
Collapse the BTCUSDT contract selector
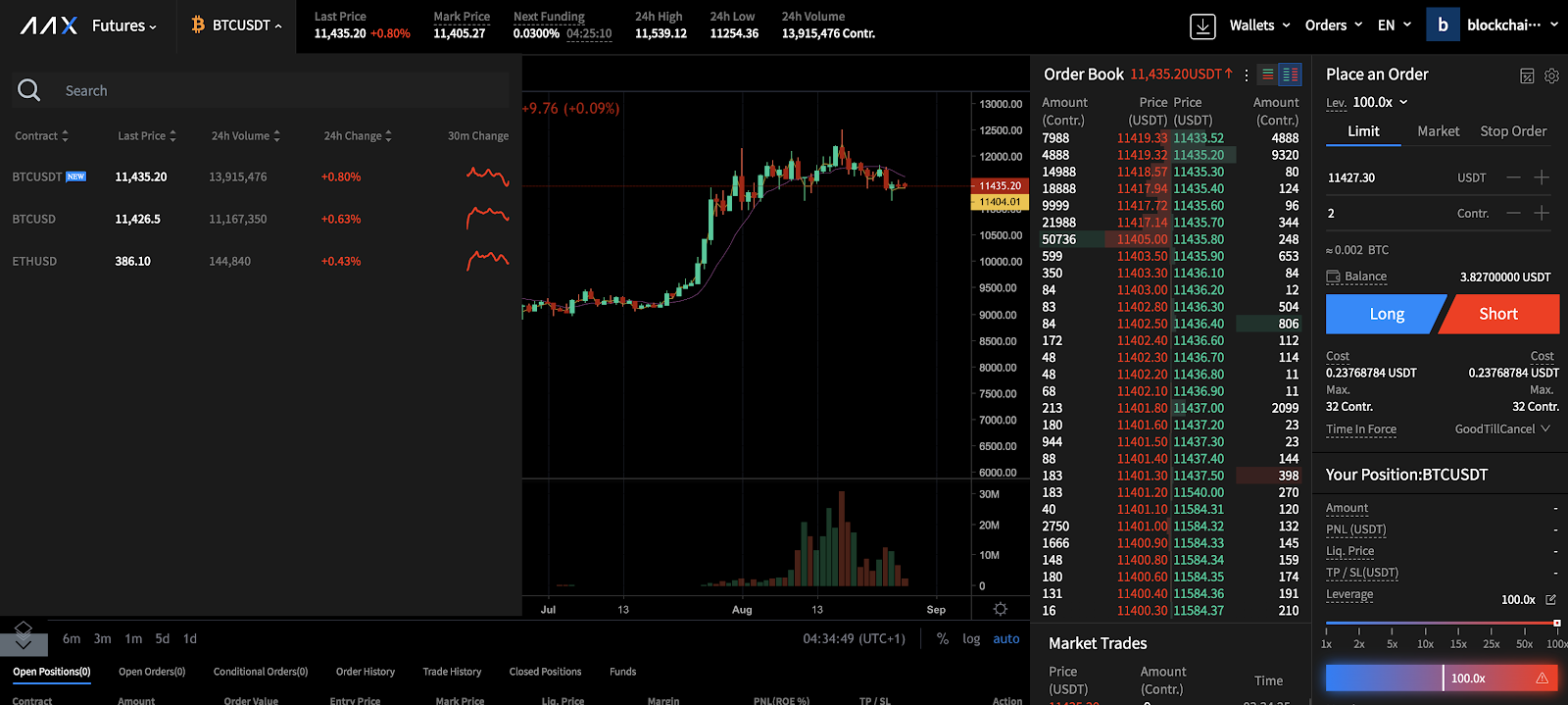coord(237,25)
